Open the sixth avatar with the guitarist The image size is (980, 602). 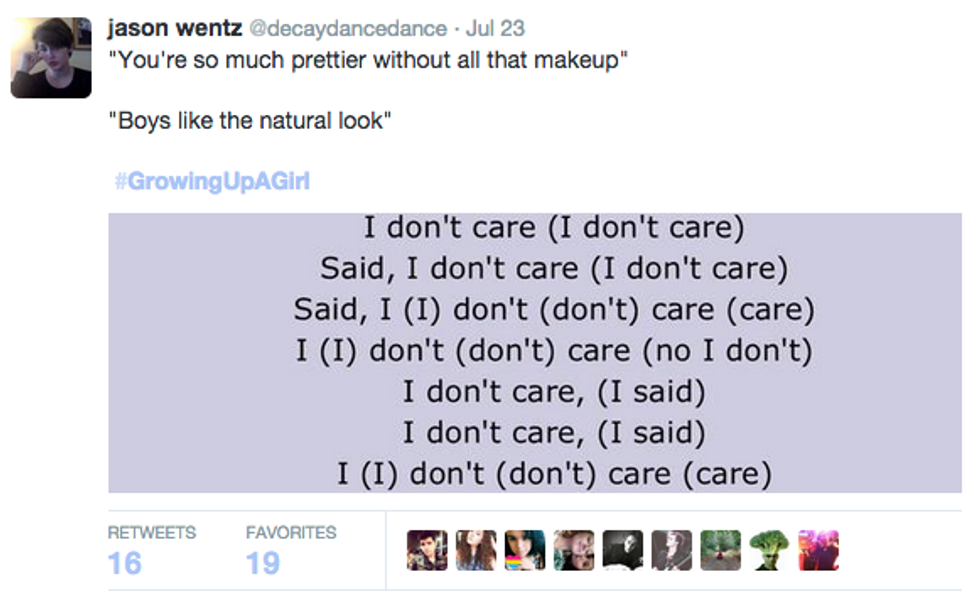[x=672, y=550]
